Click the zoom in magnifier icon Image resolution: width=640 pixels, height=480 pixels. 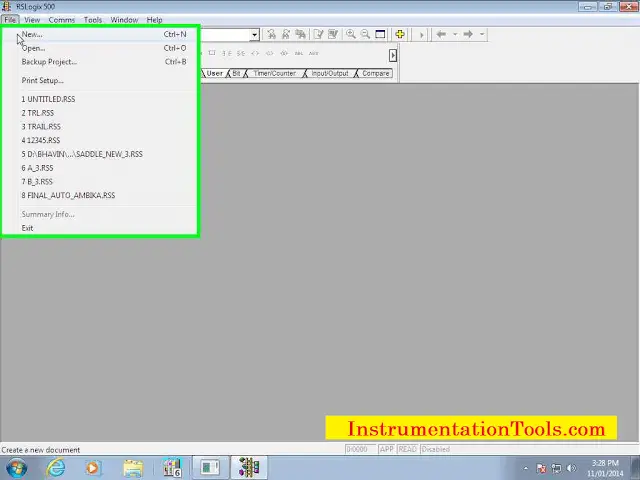351,34
